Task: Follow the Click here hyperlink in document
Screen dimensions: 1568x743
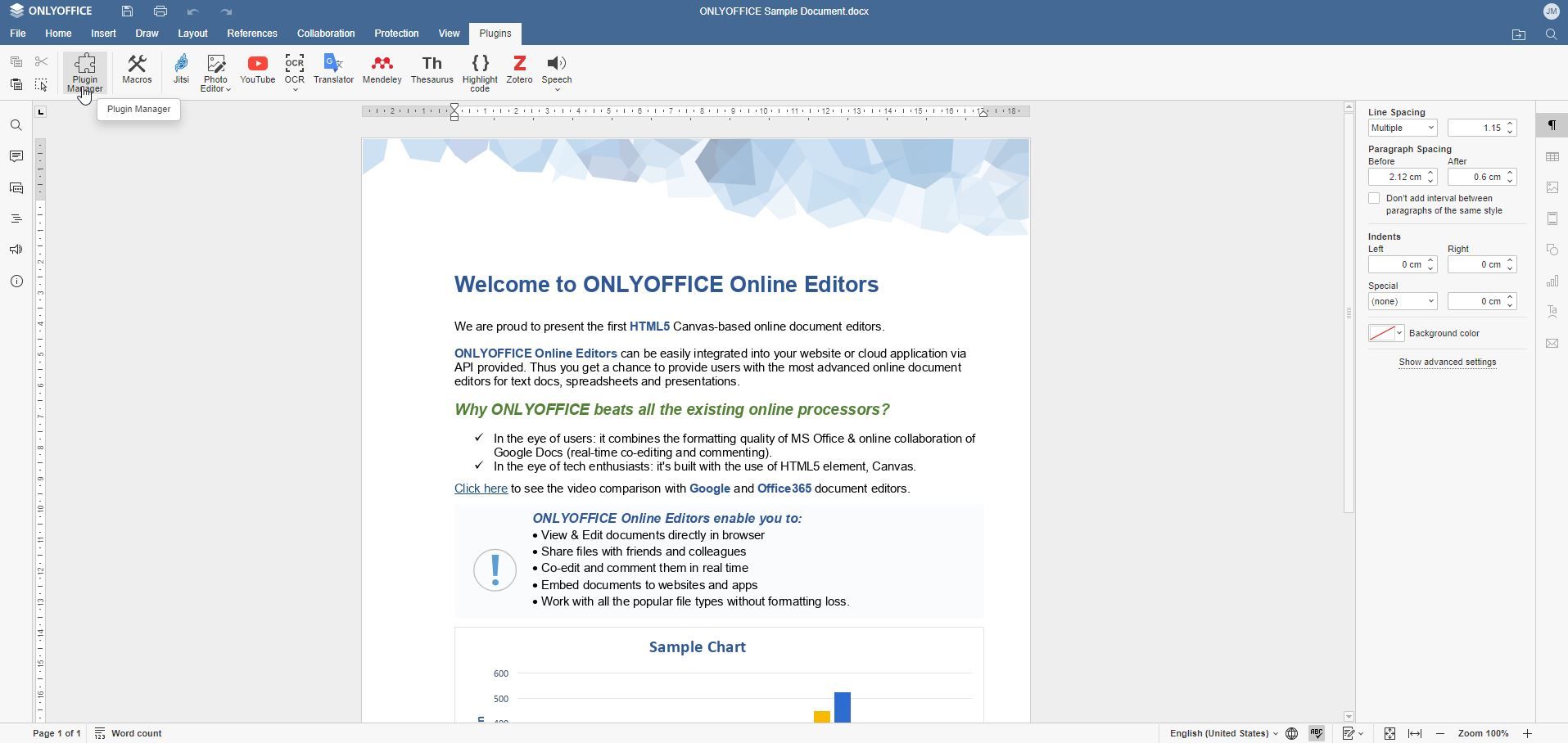Action: tap(481, 488)
